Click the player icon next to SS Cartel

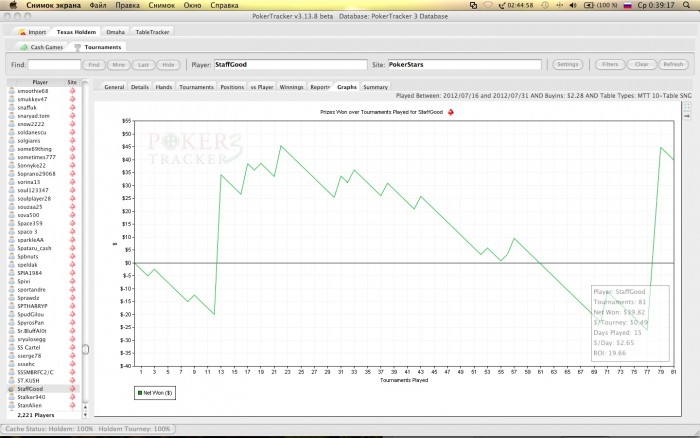[x=12, y=347]
